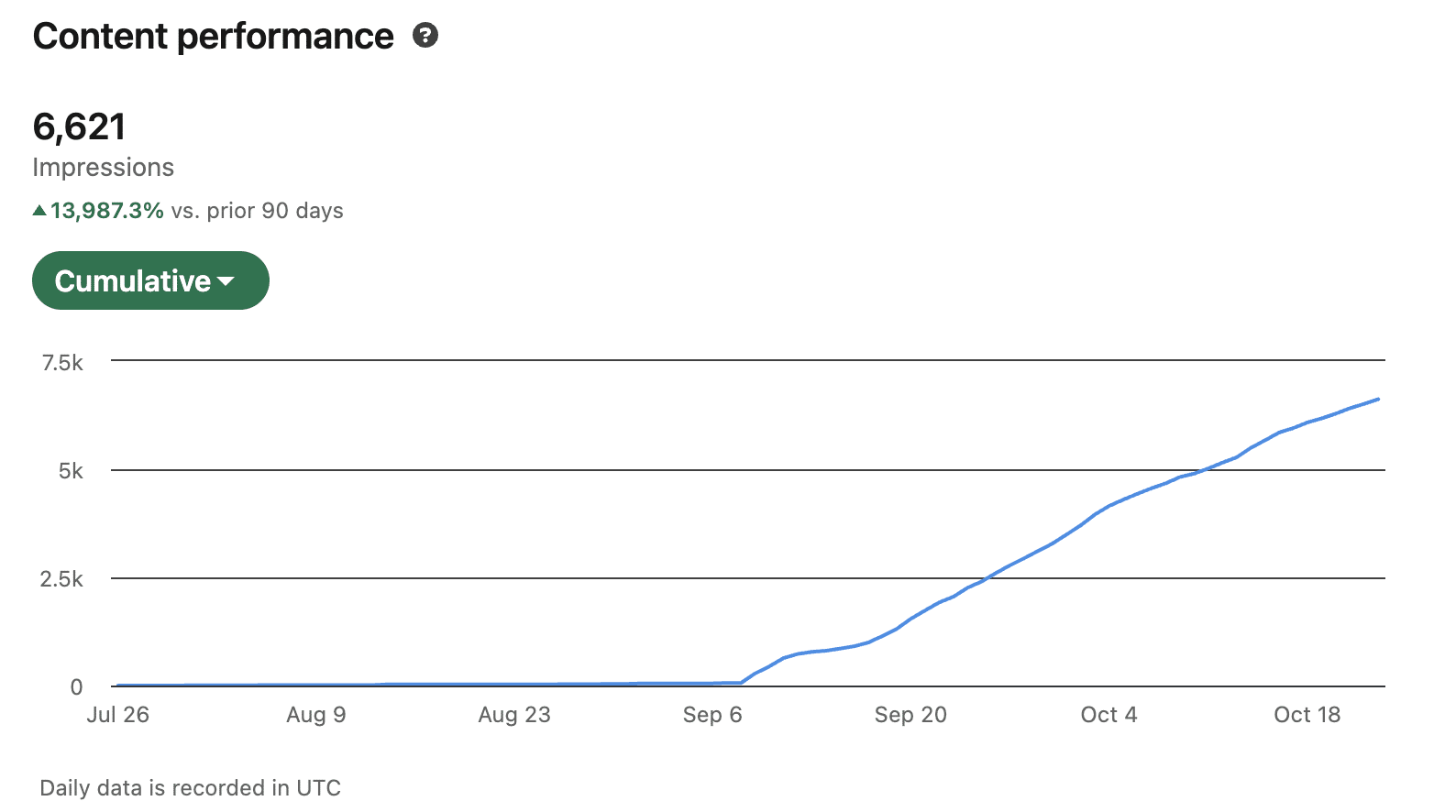This screenshot has width=1456, height=812.
Task: Click the Sep 6 axis label
Action: click(712, 715)
